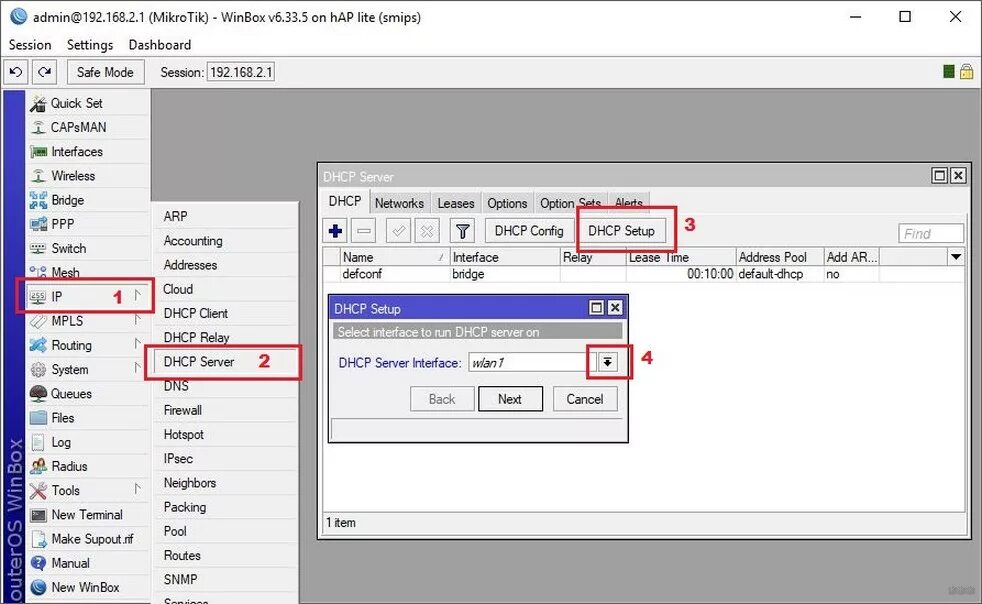The width and height of the screenshot is (982, 604).
Task: Select DHCP Server in the IP submenu
Action: (224, 362)
